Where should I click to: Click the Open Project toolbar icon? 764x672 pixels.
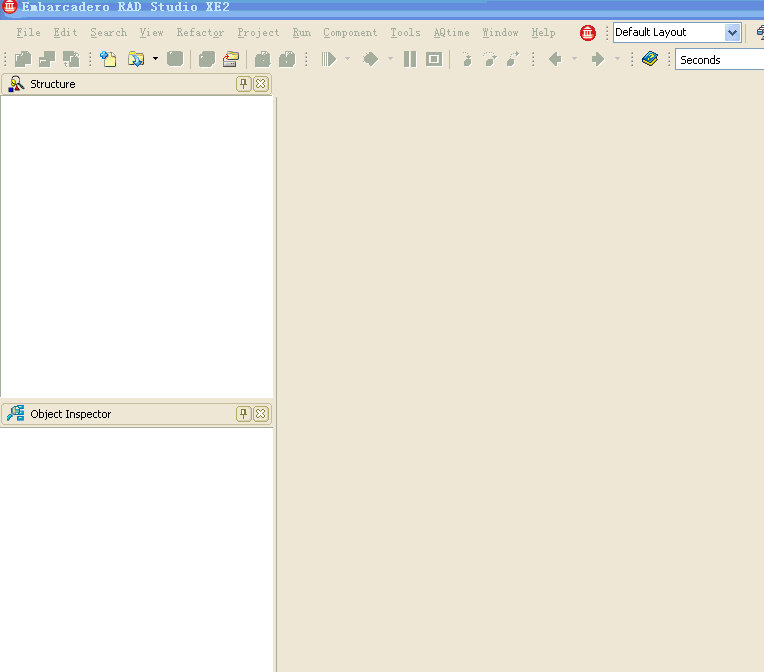[230, 60]
